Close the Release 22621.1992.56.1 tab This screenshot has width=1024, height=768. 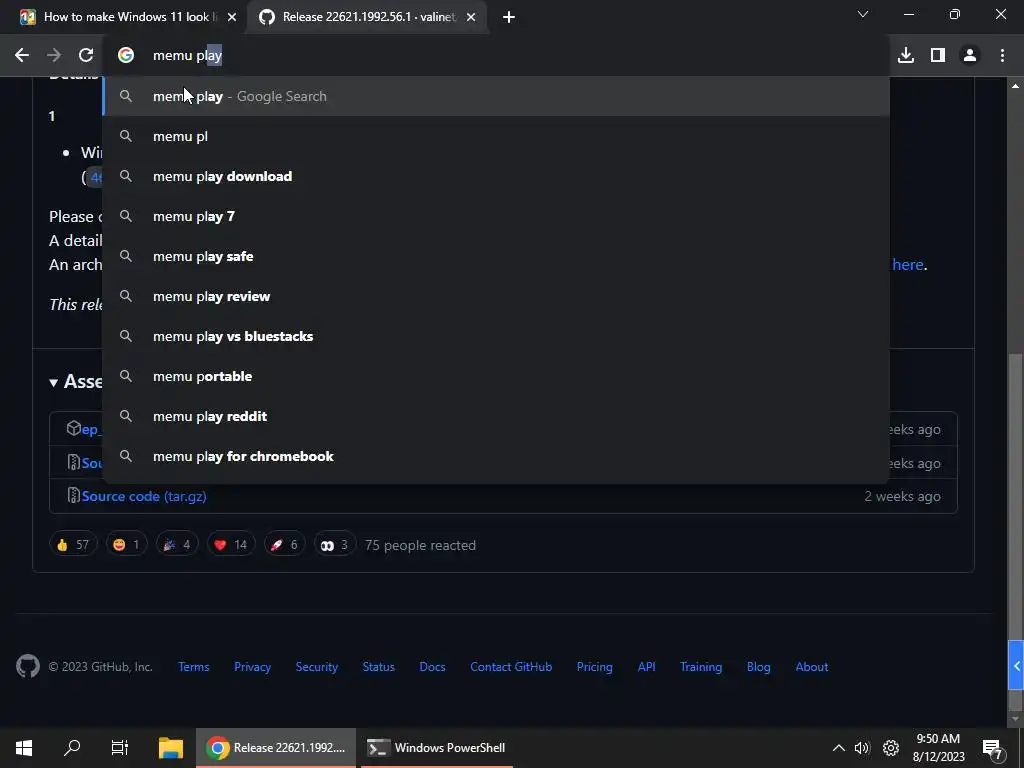click(x=471, y=17)
